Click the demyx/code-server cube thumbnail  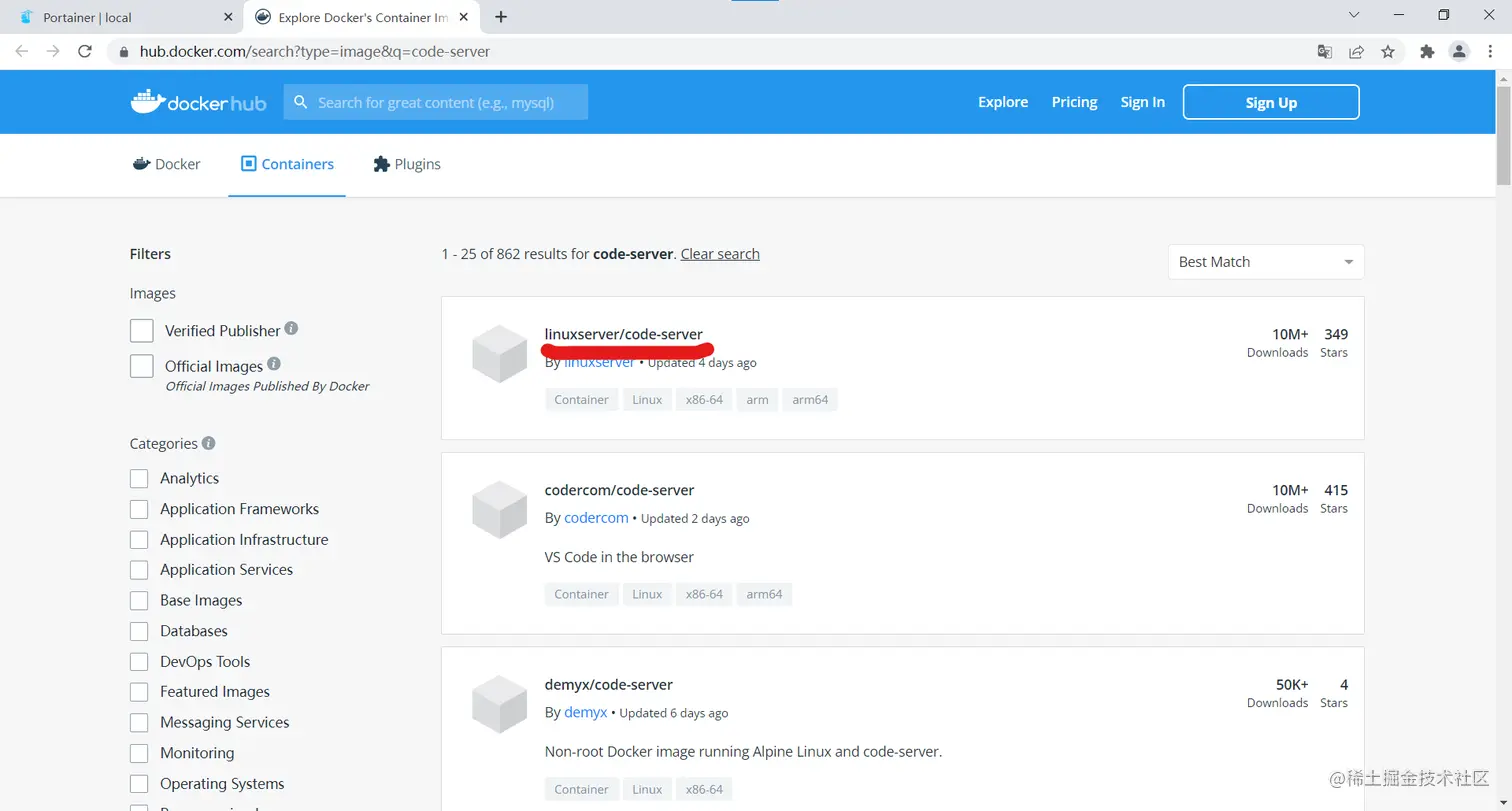click(x=499, y=705)
